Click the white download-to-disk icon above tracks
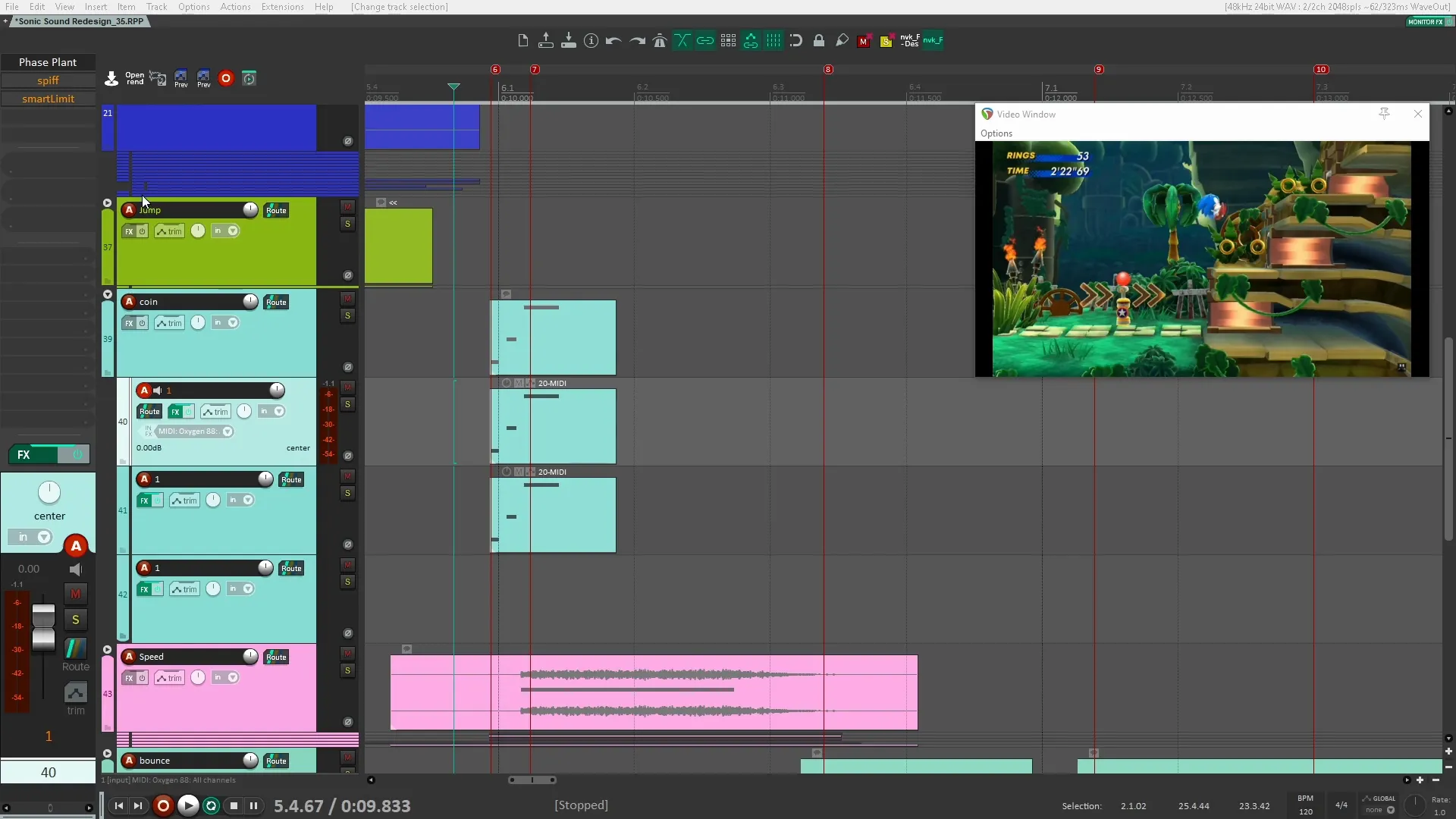 [x=111, y=78]
